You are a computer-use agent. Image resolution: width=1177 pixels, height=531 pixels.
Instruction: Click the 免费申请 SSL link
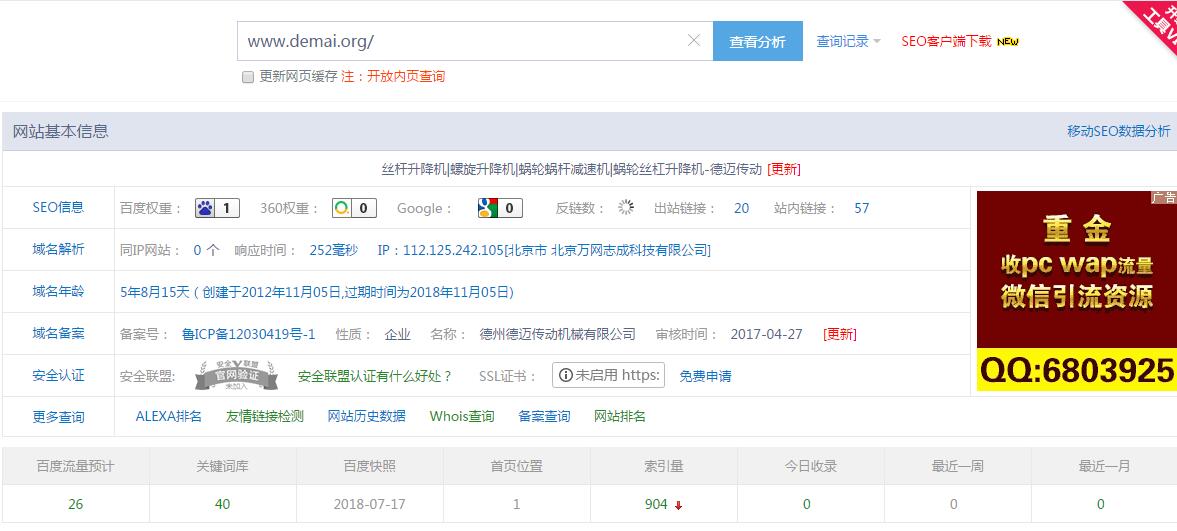pyautogui.click(x=706, y=376)
